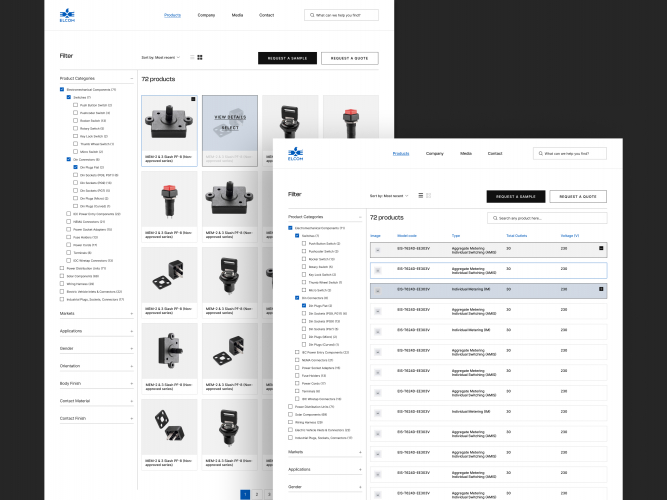The height and width of the screenshot is (500, 667).
Task: Uncheck Electromechanical Components on the list-view page
Action: click(291, 228)
